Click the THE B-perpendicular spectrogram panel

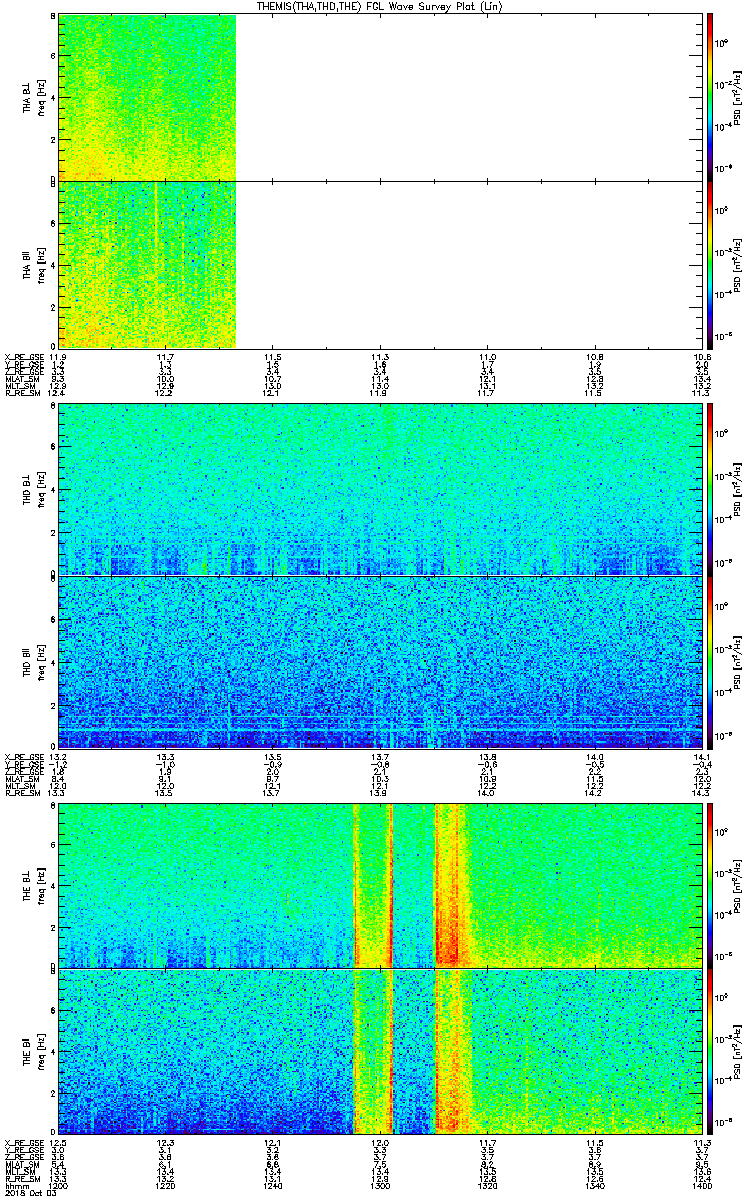[382, 885]
